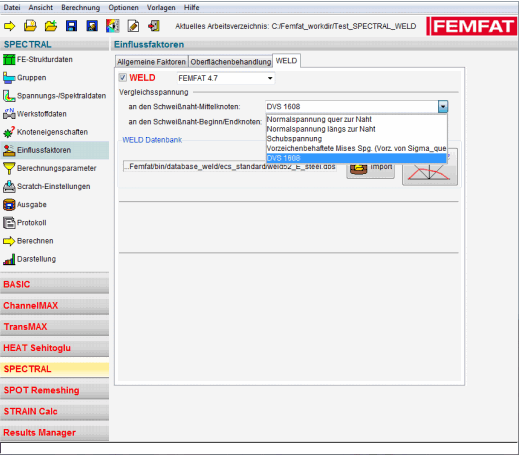519x456 pixels.
Task: Open the Optionen menu
Action: pos(123,8)
